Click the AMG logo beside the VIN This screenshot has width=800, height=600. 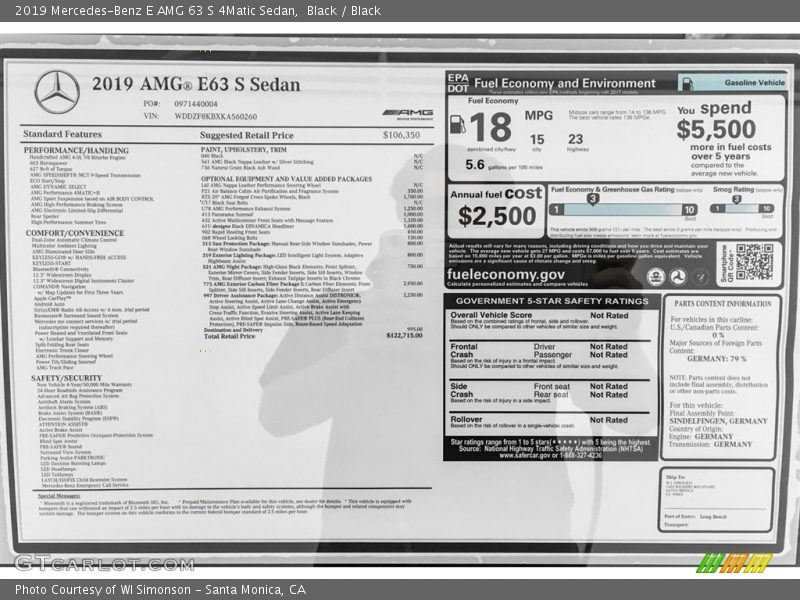408,114
